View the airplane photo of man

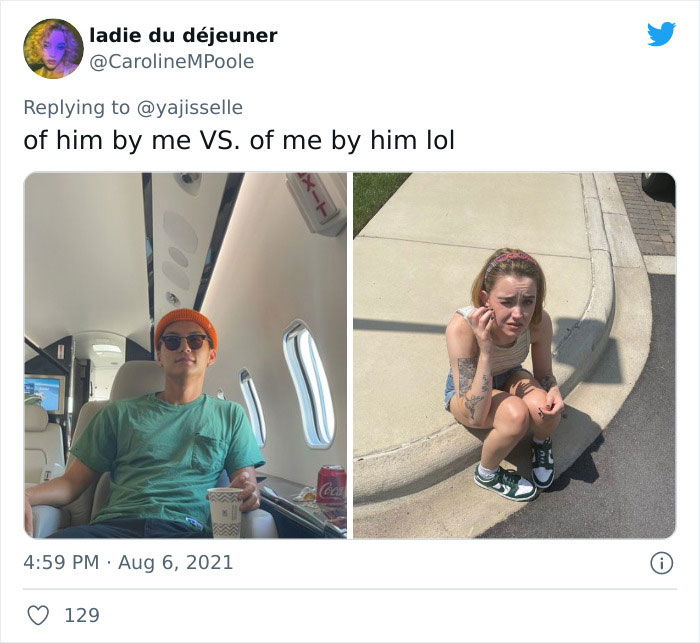pos(185,355)
